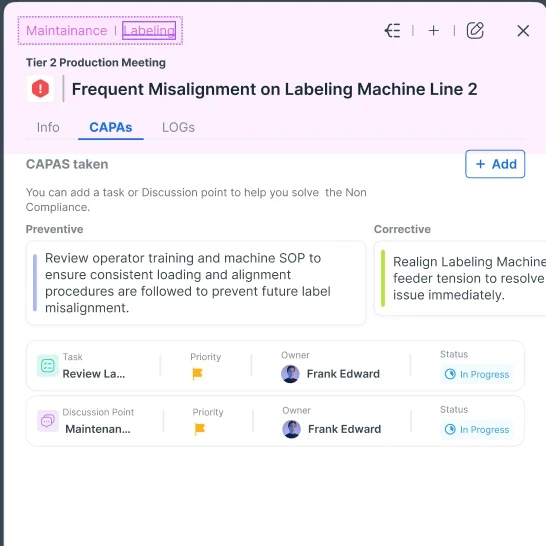Click the Tier 2 Production Meeting label

click(96, 63)
